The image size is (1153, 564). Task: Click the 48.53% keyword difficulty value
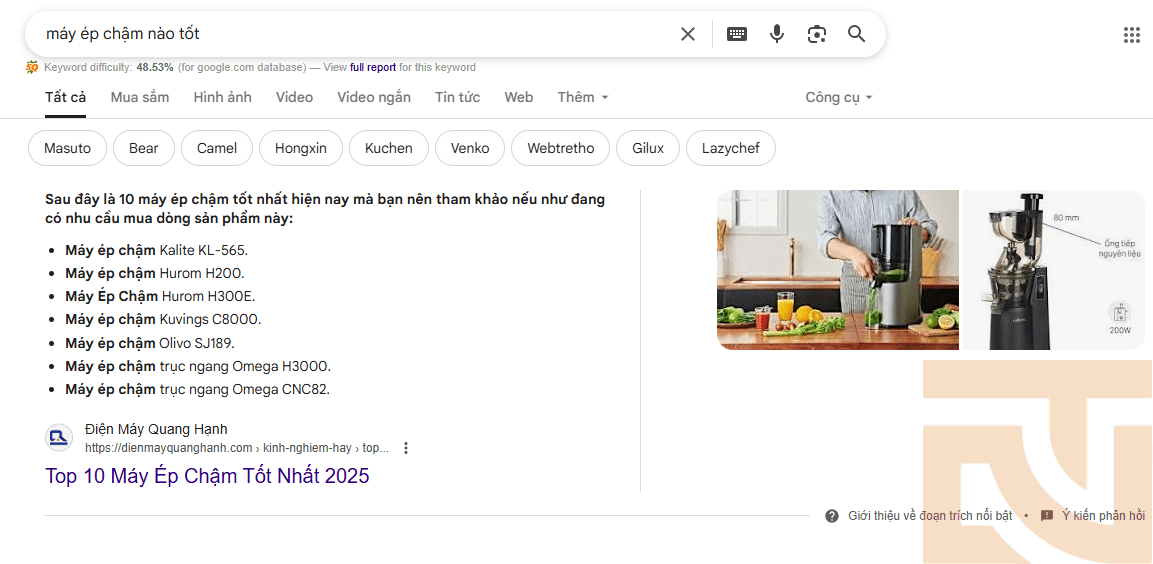tap(155, 68)
